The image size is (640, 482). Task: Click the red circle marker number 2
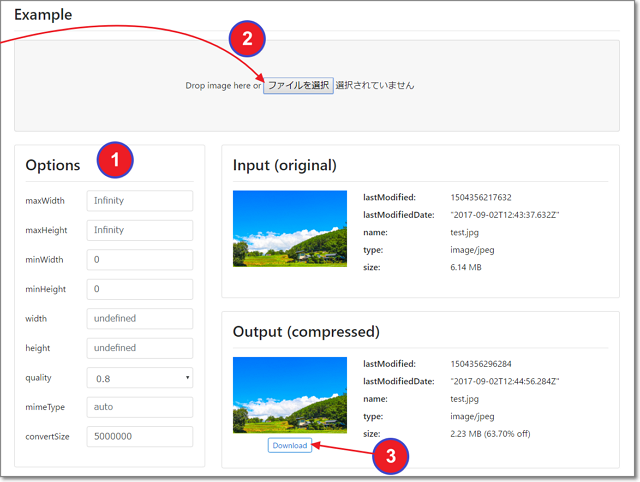247,39
